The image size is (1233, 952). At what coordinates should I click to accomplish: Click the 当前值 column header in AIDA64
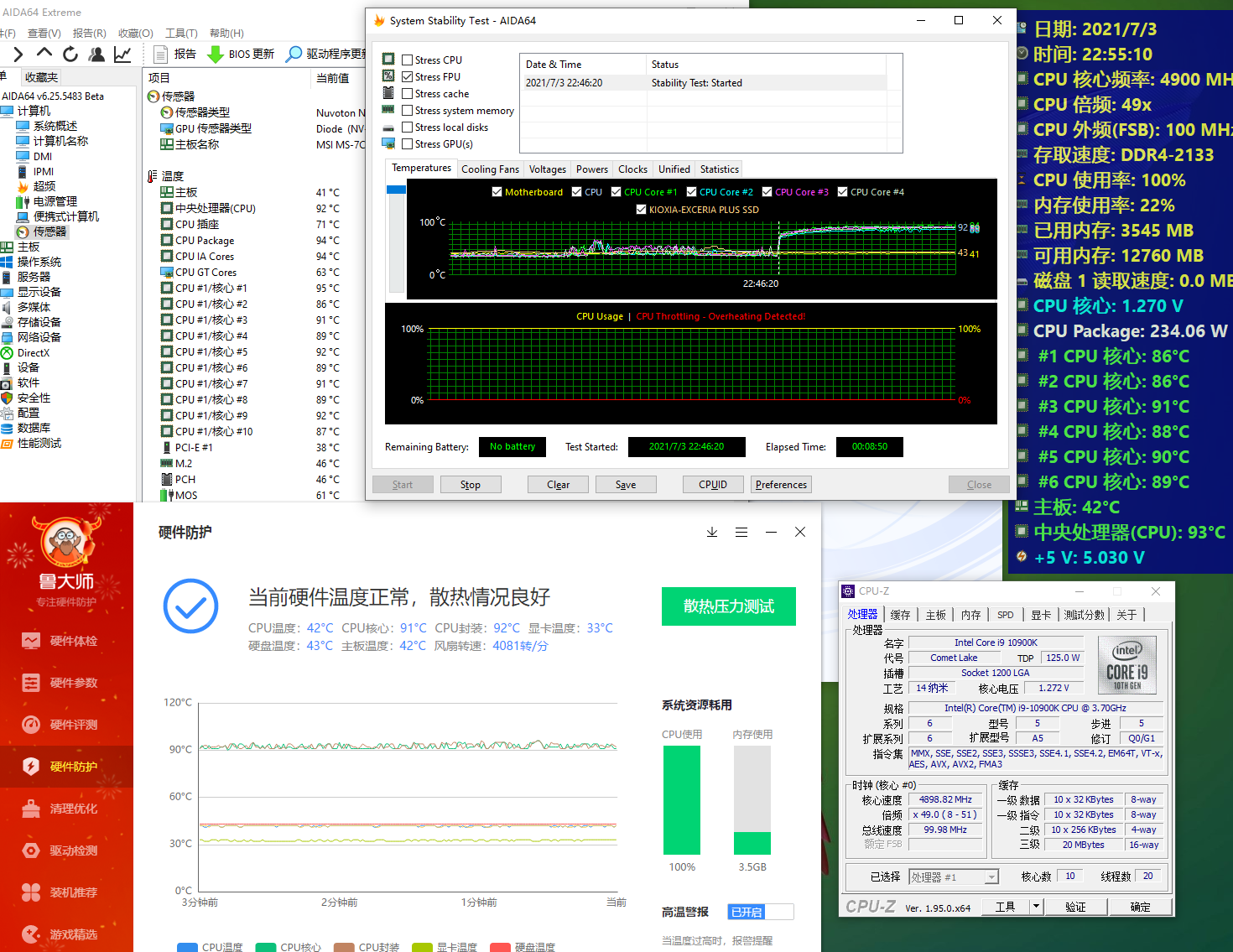tap(332, 78)
